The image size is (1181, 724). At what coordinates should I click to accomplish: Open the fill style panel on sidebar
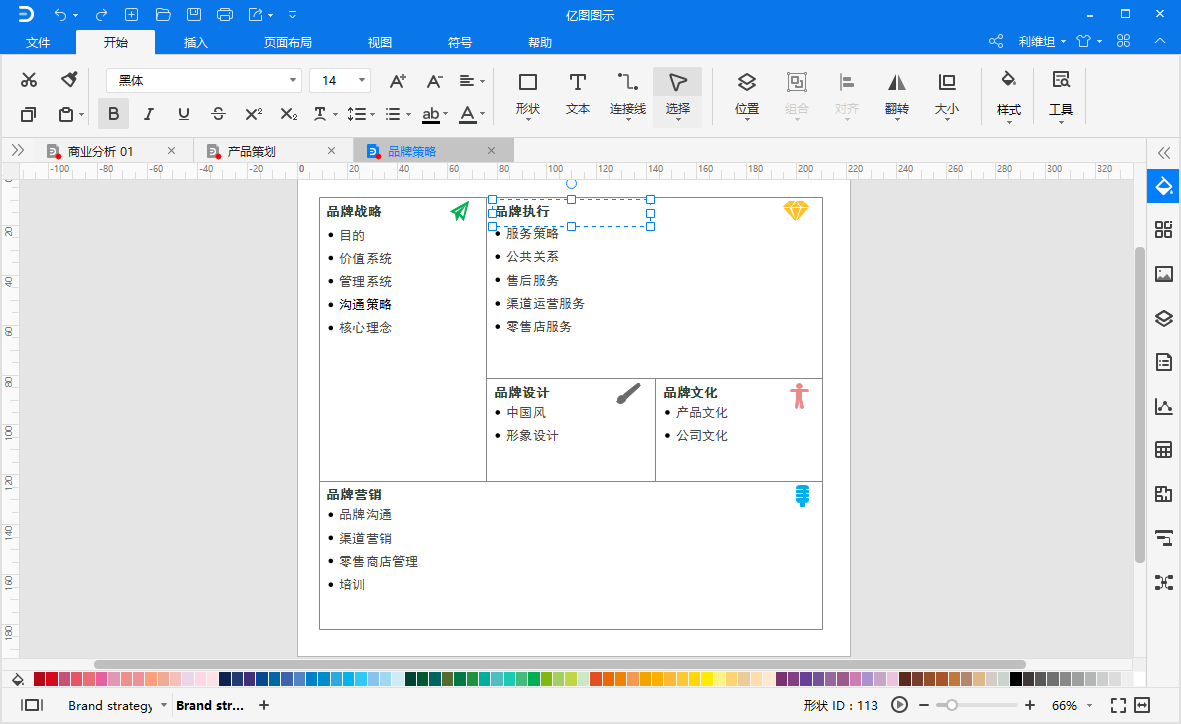point(1164,186)
